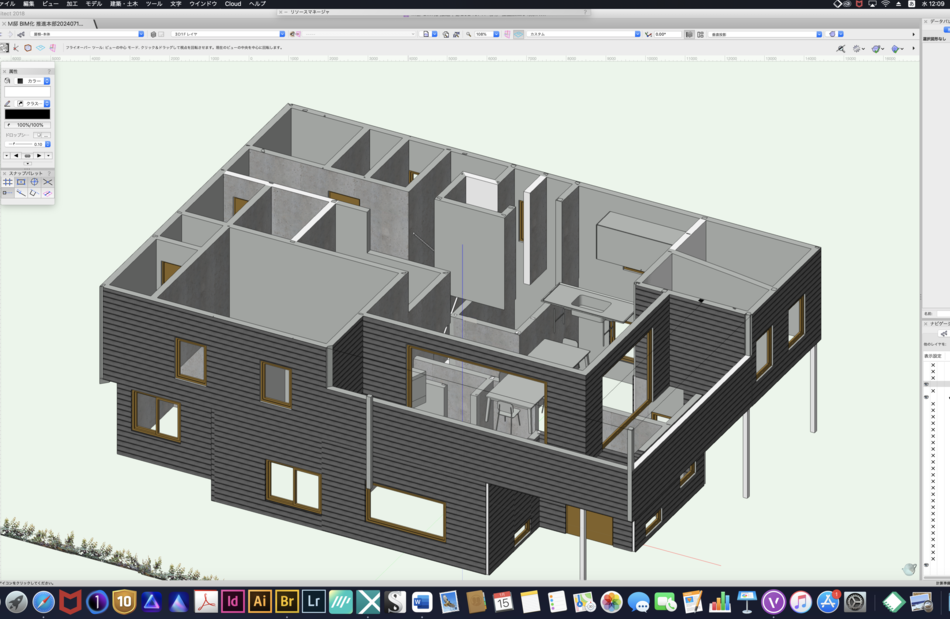950x619 pixels.
Task: Toggle the unified view button in the view bar
Action: [519, 34]
